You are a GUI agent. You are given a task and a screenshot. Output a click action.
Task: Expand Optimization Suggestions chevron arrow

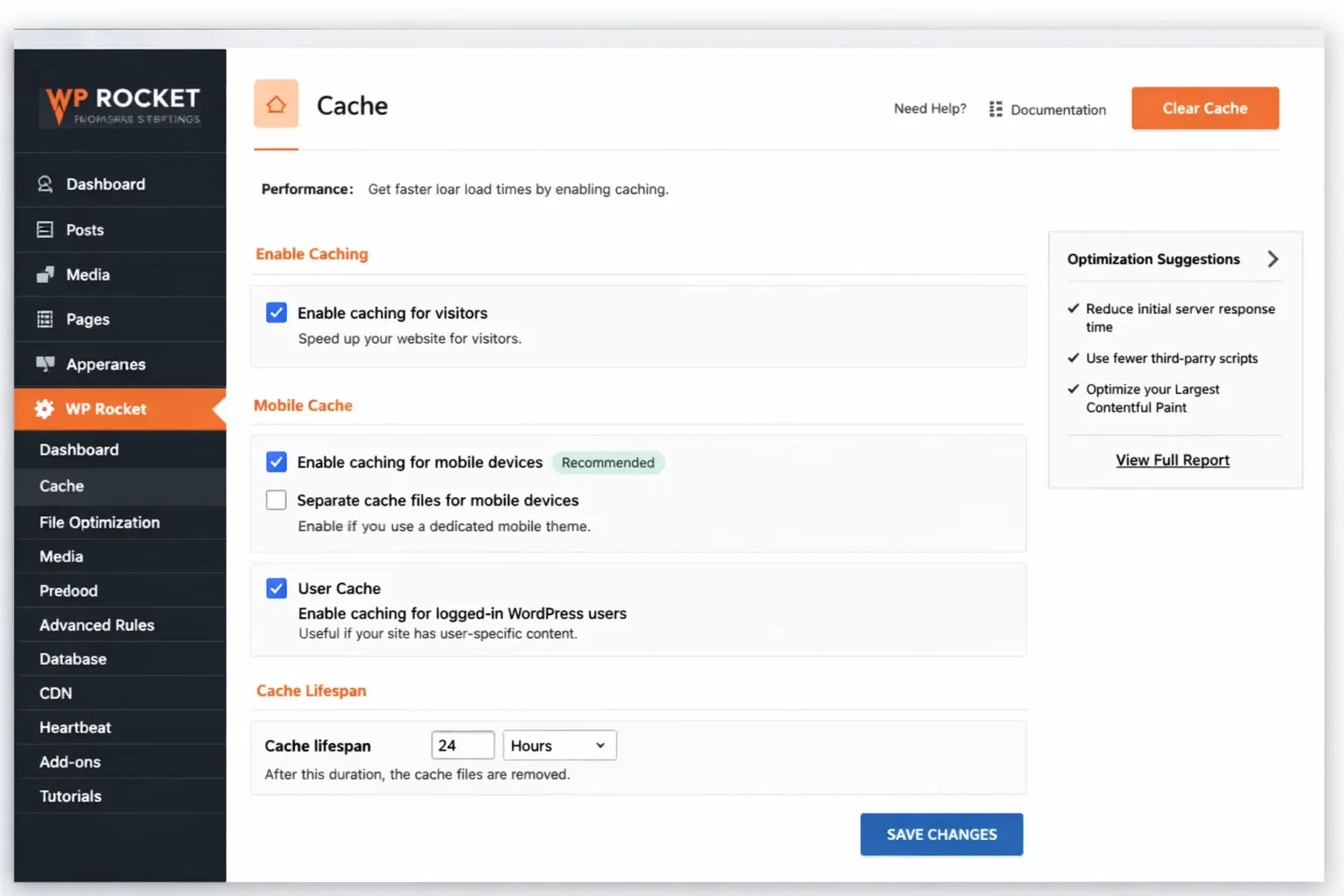pyautogui.click(x=1272, y=259)
